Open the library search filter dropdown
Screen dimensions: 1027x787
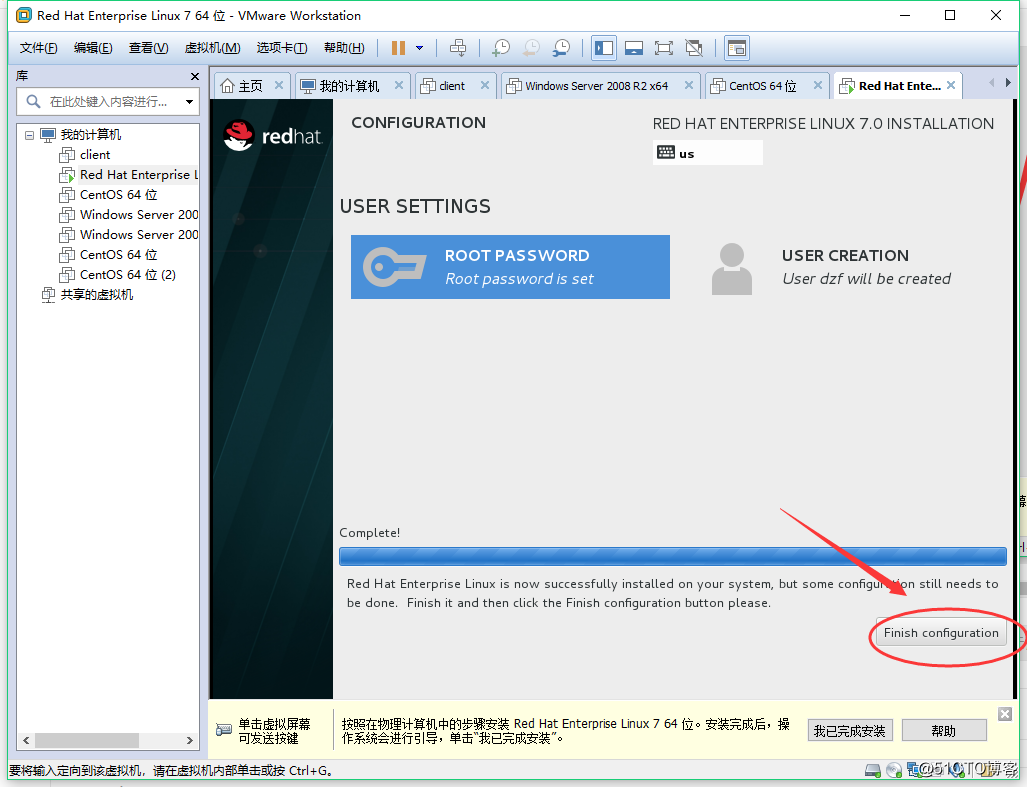189,101
